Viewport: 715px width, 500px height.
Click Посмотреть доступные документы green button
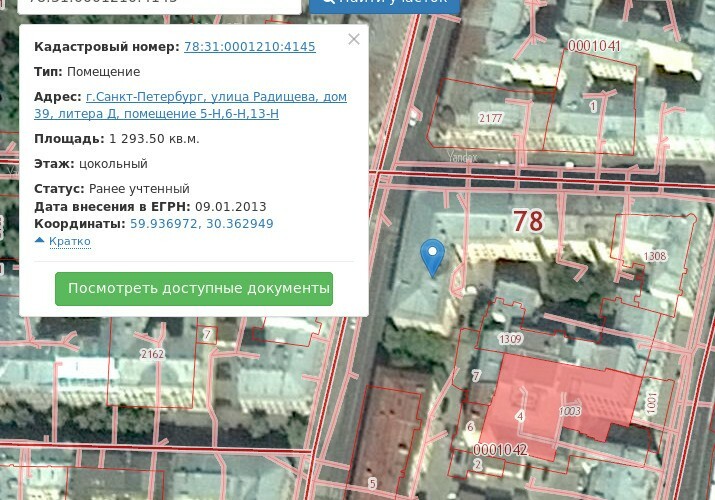pos(194,289)
